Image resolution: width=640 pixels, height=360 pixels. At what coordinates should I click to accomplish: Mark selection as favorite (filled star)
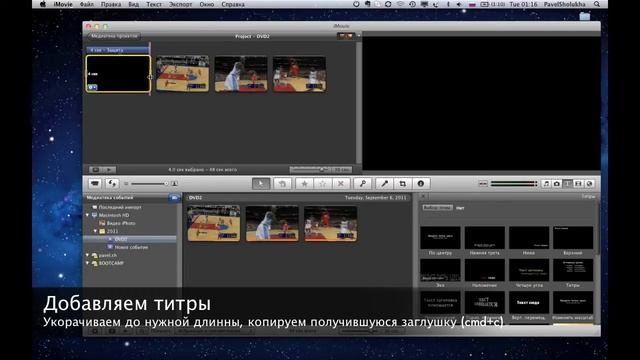click(304, 184)
